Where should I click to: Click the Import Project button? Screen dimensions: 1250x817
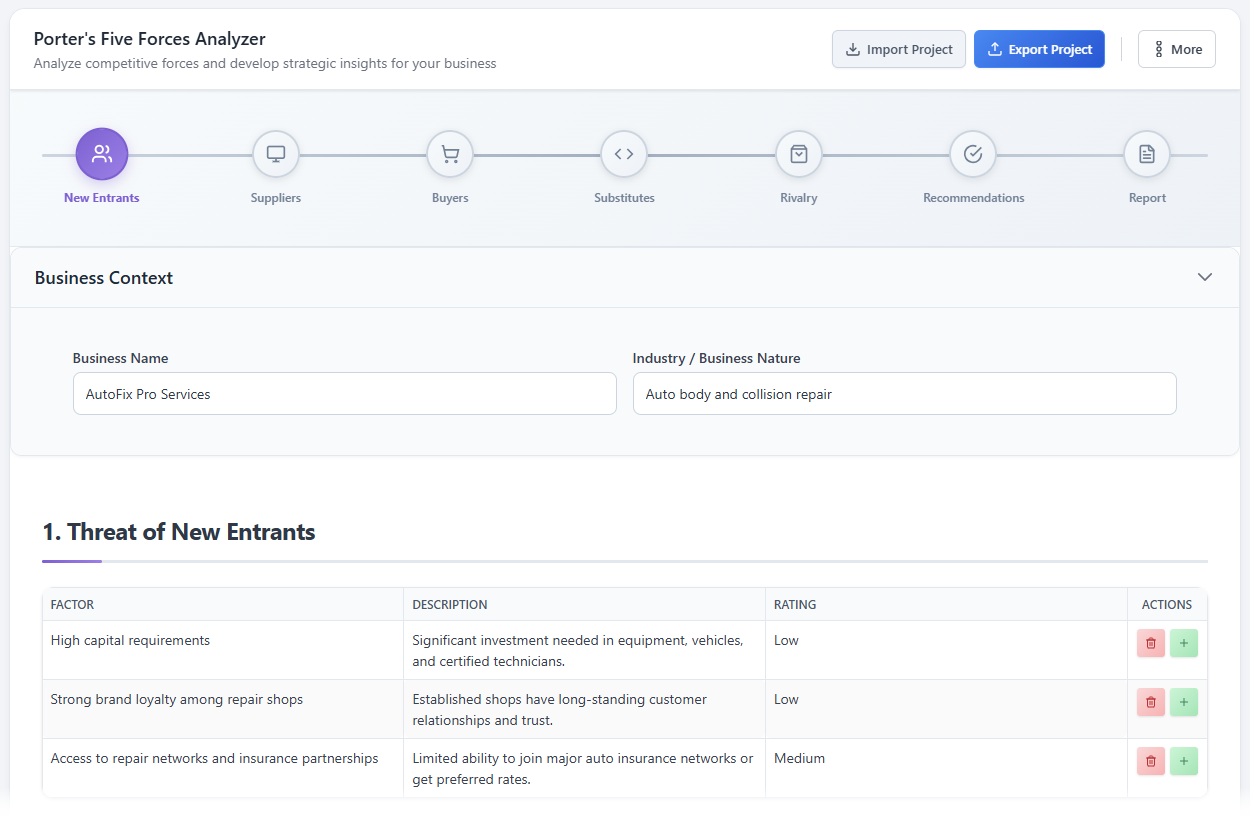(x=899, y=49)
